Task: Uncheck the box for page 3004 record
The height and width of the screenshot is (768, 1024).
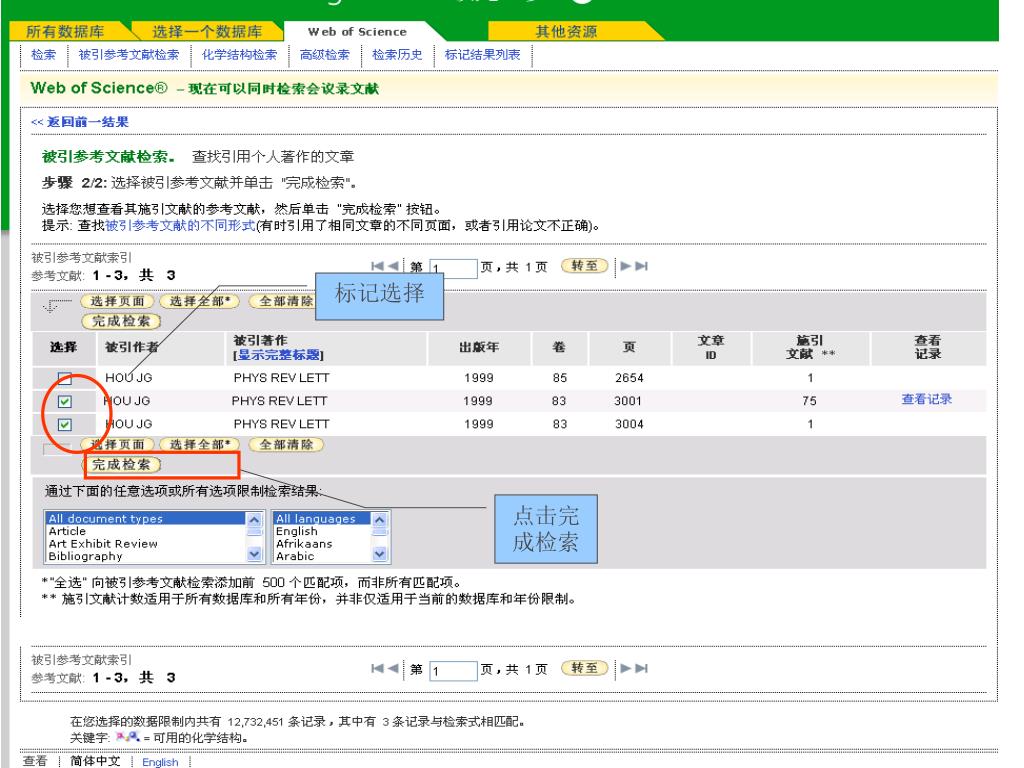Action: pyautogui.click(x=65, y=424)
